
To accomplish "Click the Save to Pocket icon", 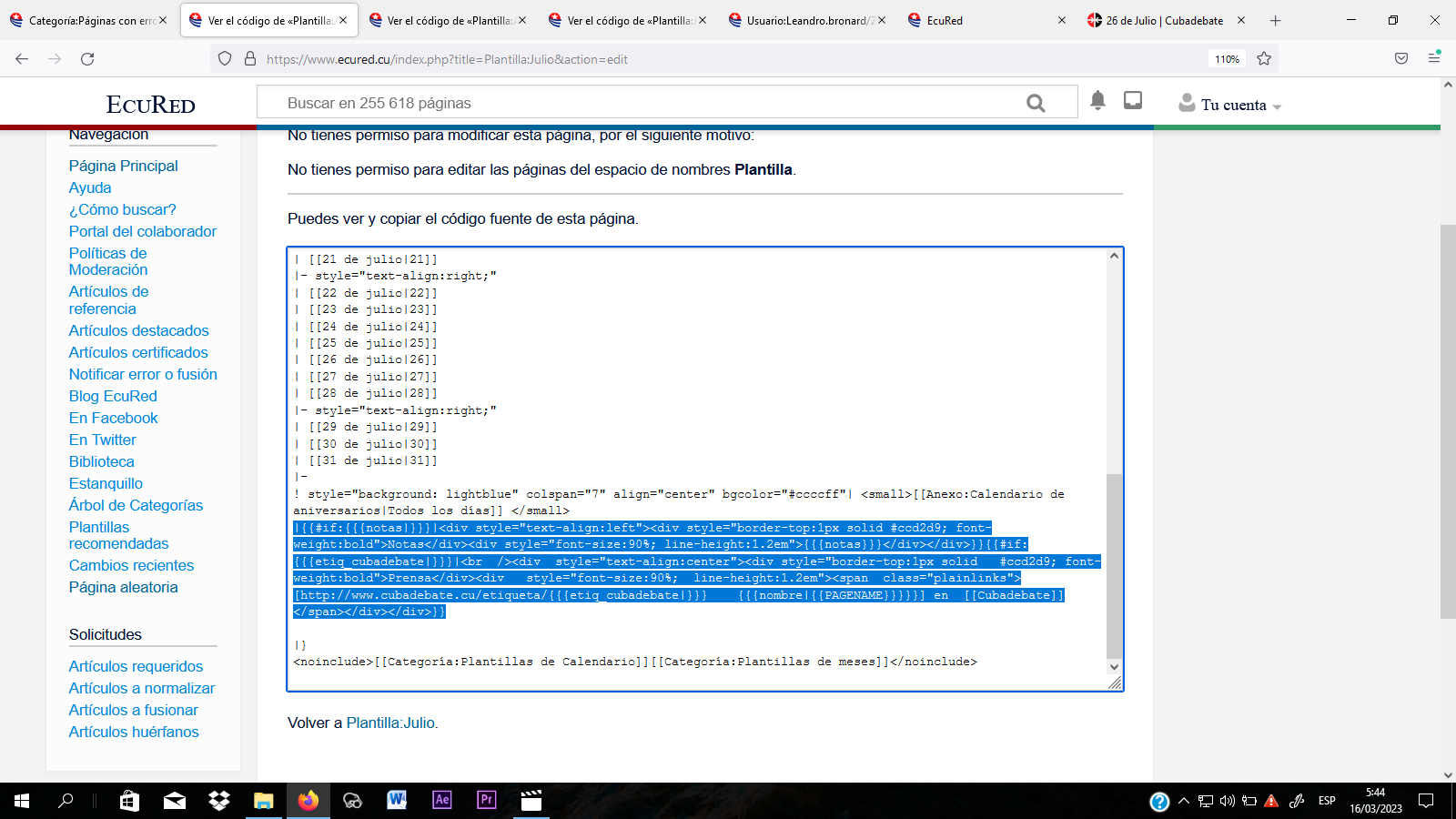I will 1401,59.
